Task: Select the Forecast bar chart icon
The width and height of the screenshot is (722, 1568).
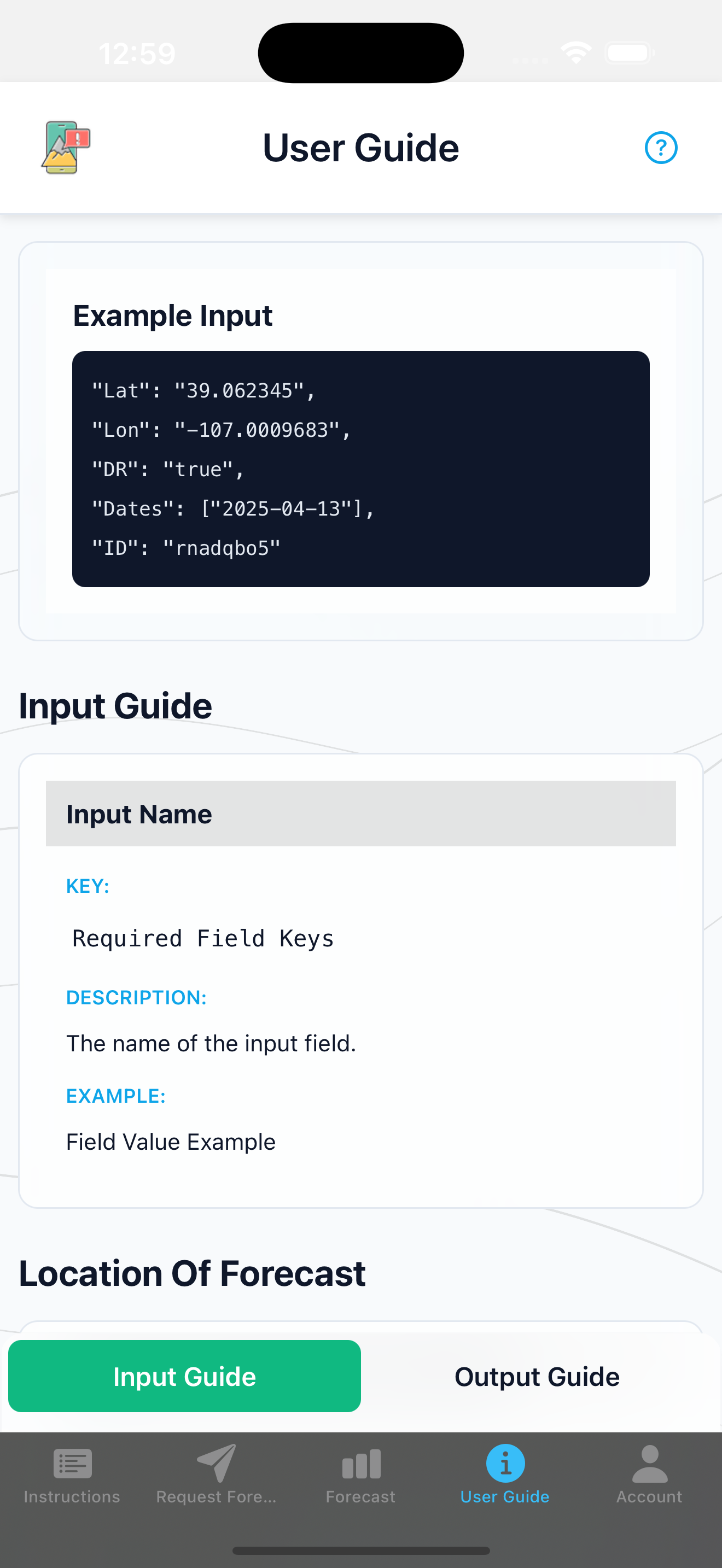Action: [360, 1464]
